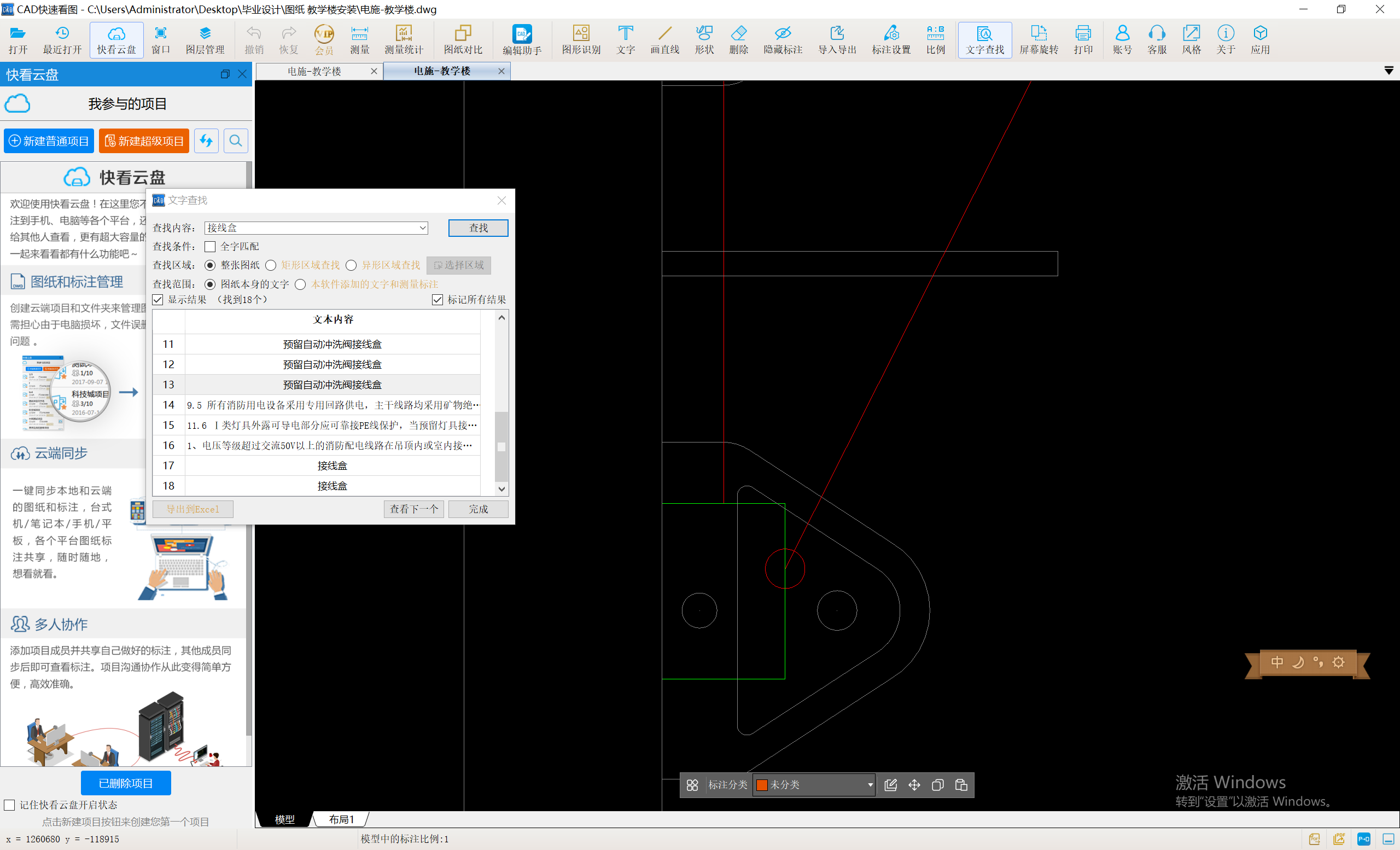Switch to the 模型 model tab

tap(285, 819)
